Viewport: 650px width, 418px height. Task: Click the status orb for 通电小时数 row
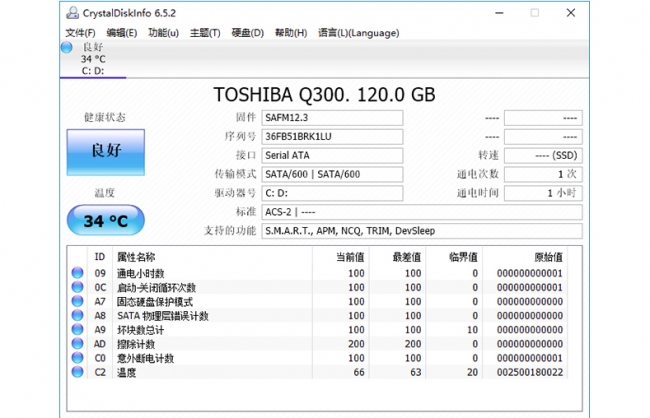pyautogui.click(x=77, y=273)
